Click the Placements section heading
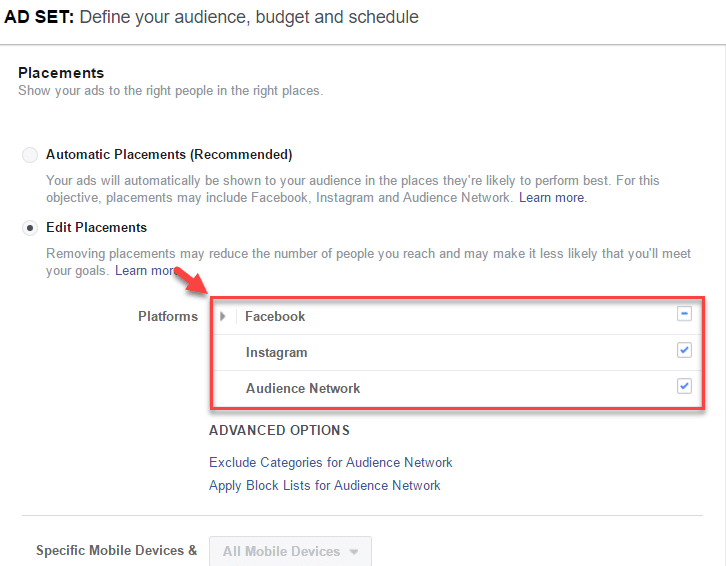 (x=61, y=73)
